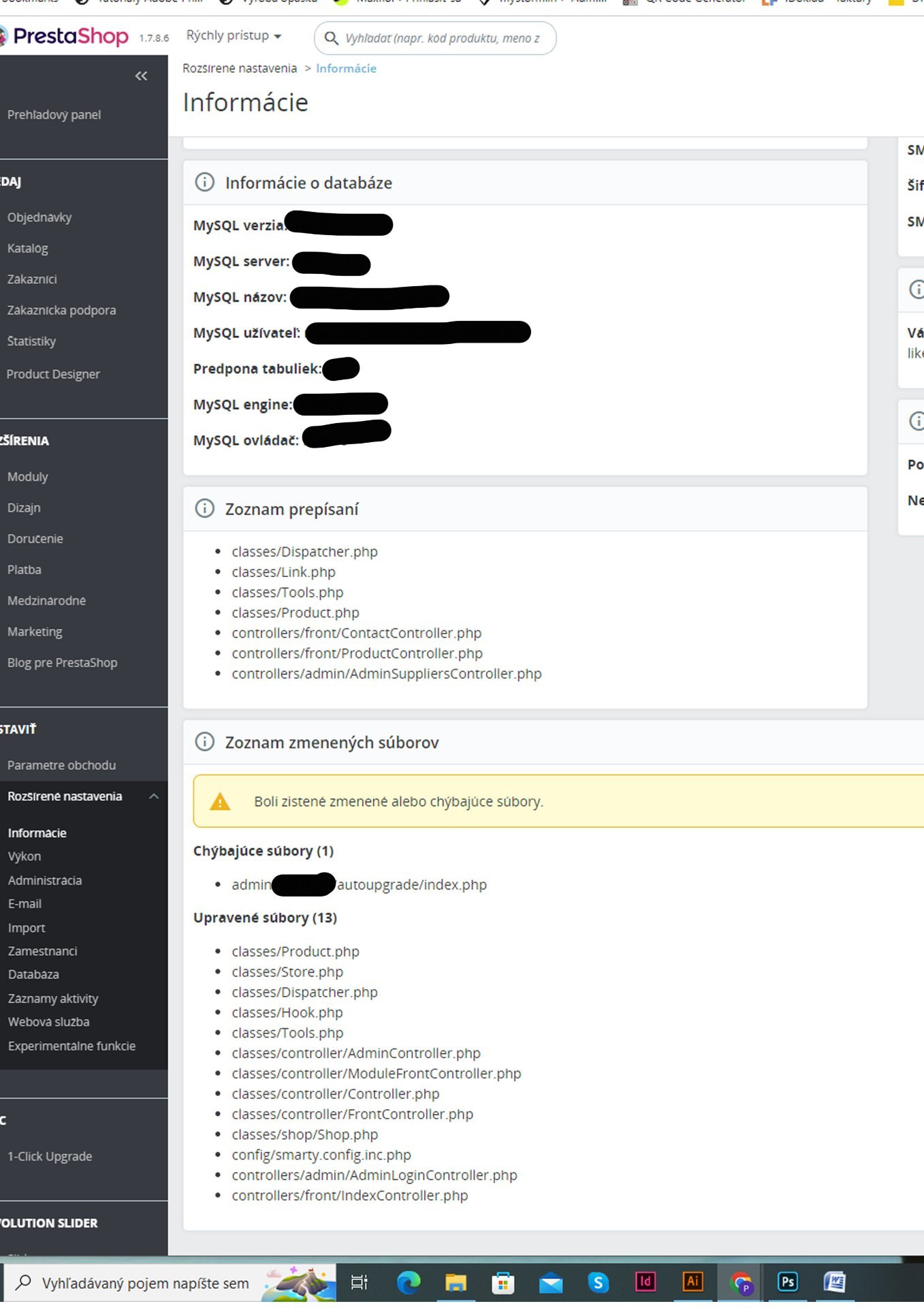The height and width of the screenshot is (1308, 924).
Task: Click controllers/admin/AdminSuppliersController.php entry
Action: tap(387, 673)
